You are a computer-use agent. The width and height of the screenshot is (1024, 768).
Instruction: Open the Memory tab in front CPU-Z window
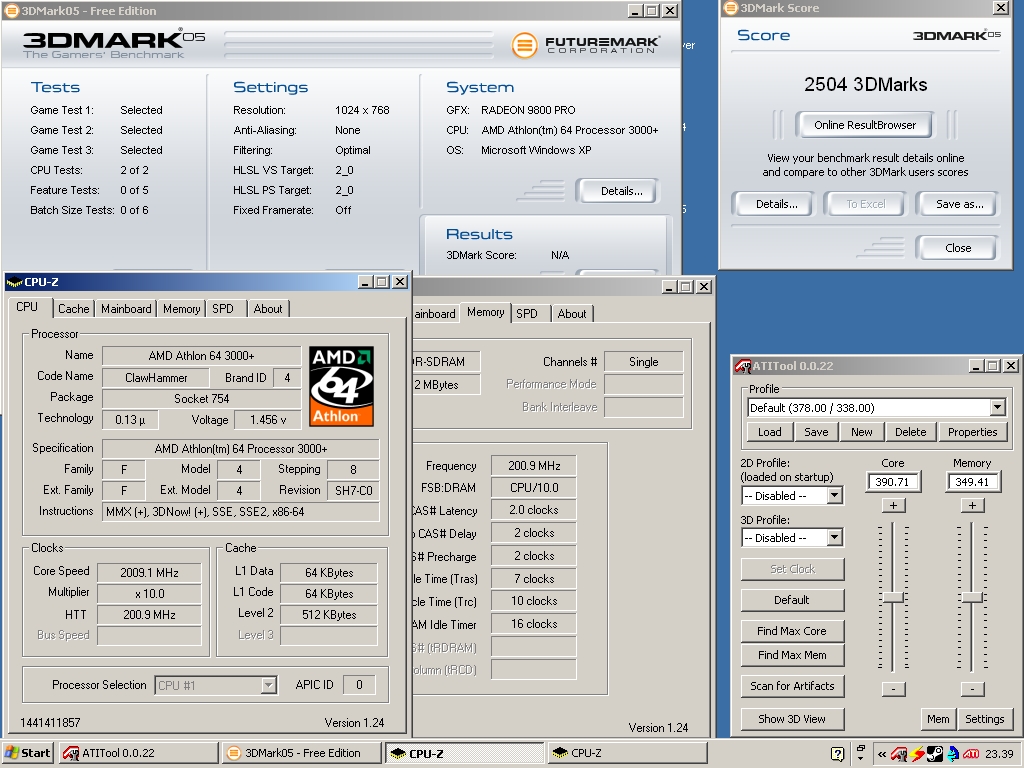click(182, 309)
